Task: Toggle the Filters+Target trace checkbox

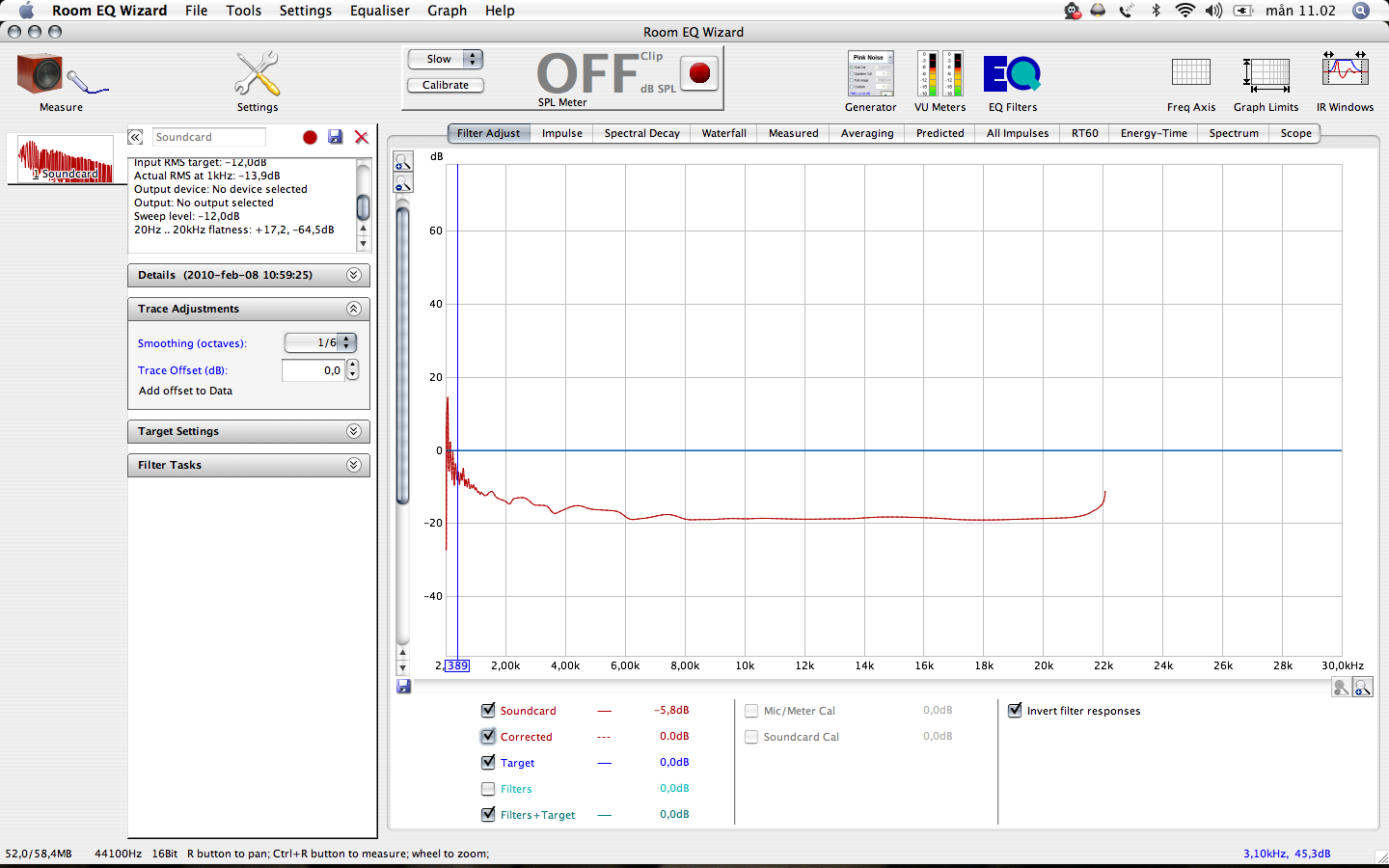Action: [x=488, y=814]
